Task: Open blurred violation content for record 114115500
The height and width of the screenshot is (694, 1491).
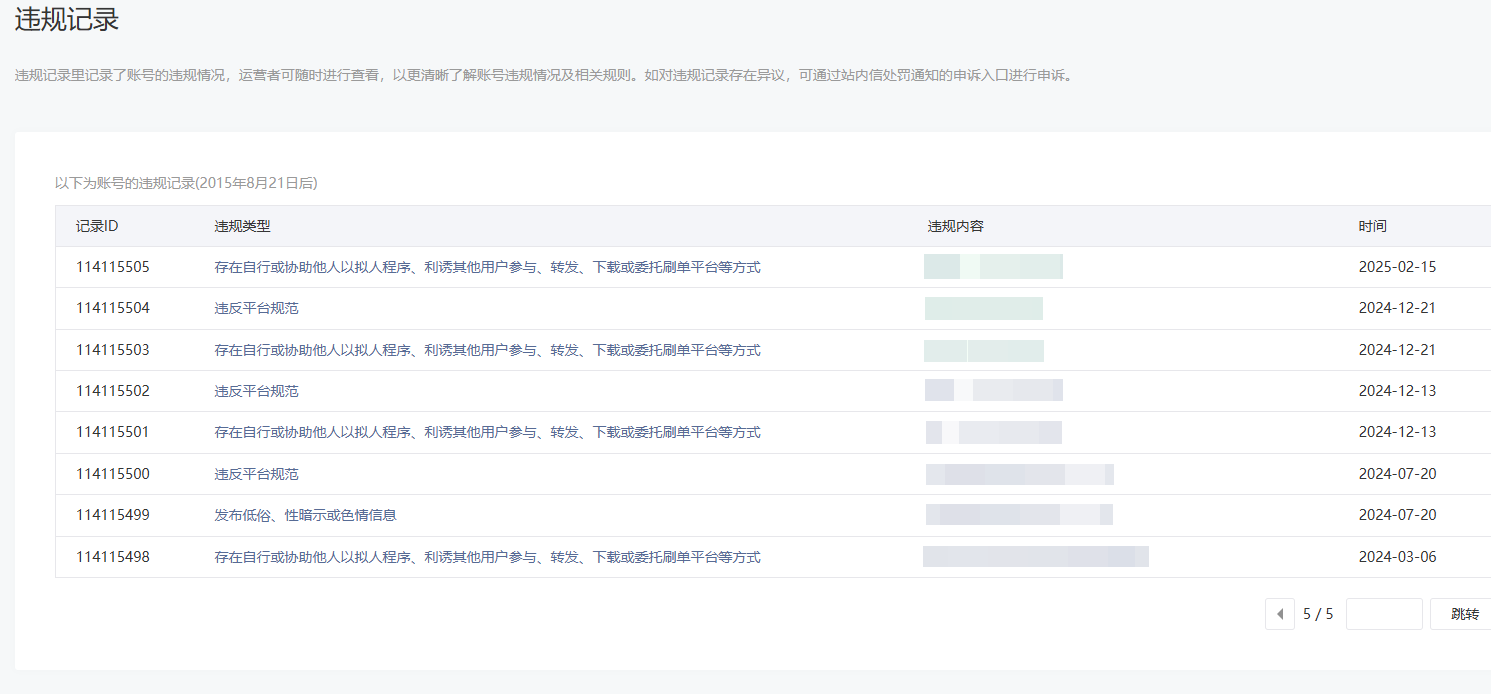Action: (1019, 474)
